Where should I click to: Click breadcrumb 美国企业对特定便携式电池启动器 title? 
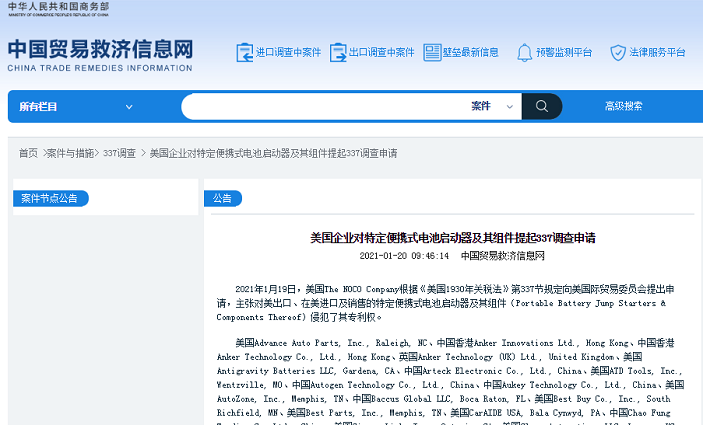273,153
